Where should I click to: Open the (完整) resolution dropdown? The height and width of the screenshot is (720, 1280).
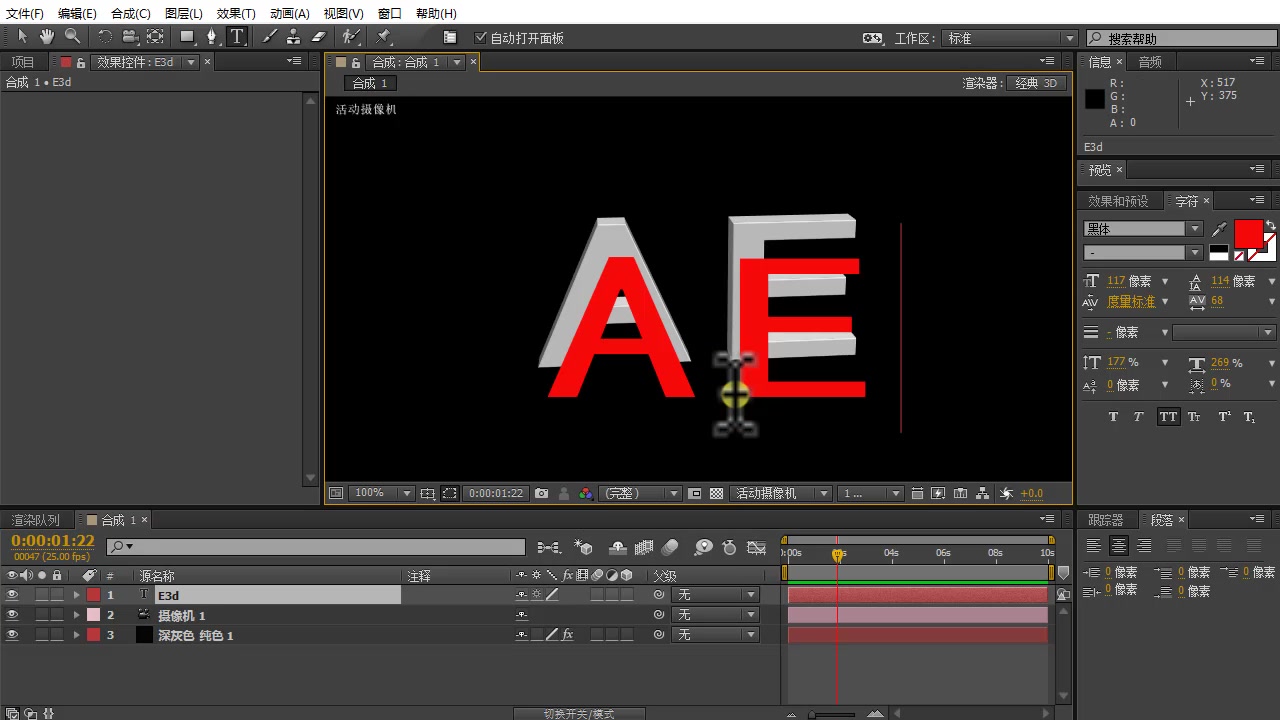[x=640, y=493]
